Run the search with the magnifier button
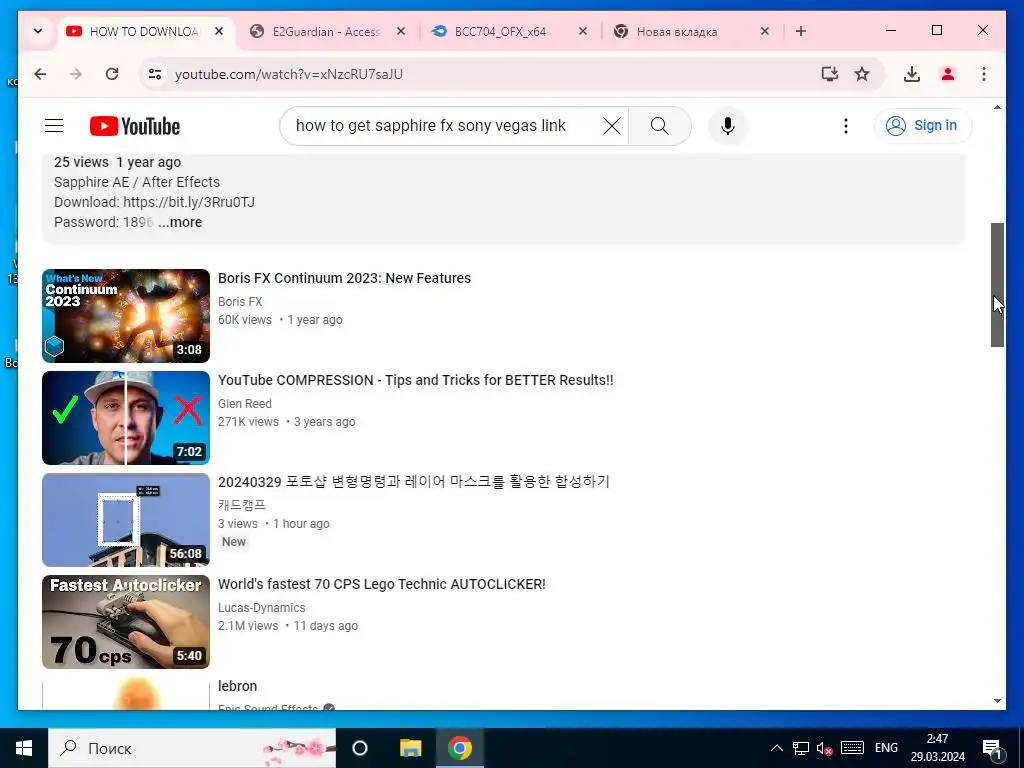Viewport: 1024px width, 768px height. tap(660, 125)
